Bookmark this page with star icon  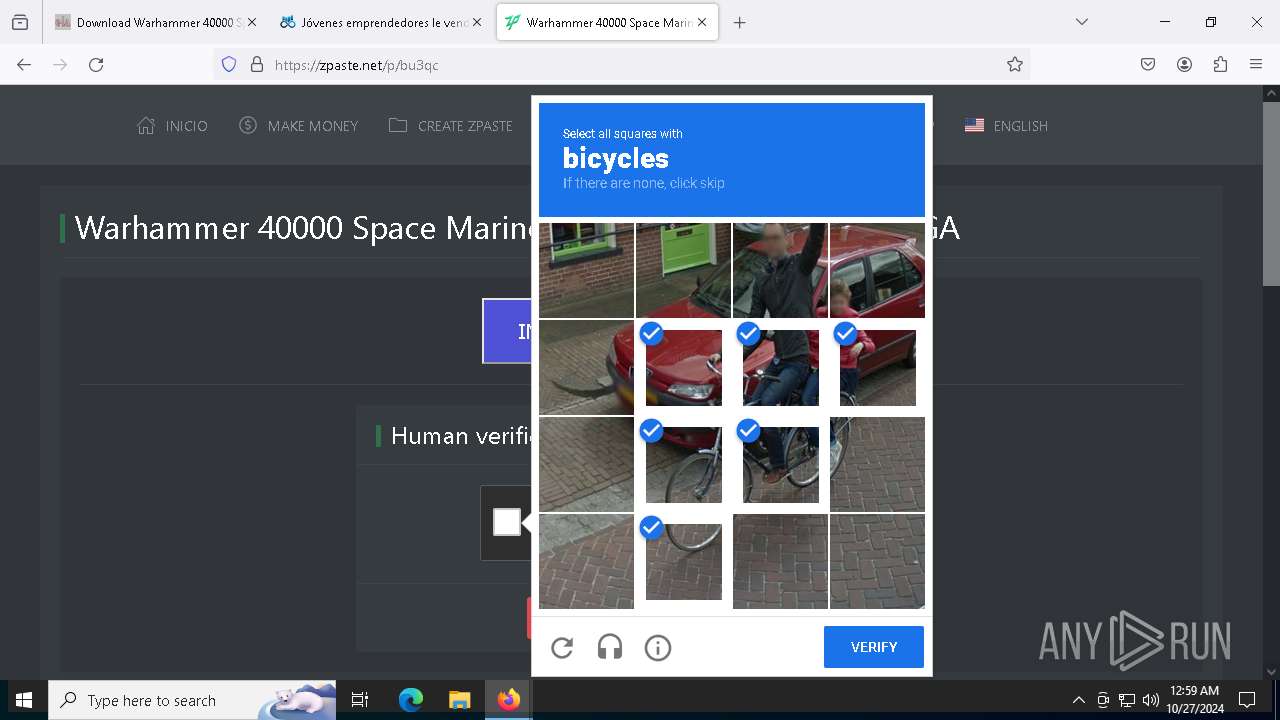click(1015, 64)
